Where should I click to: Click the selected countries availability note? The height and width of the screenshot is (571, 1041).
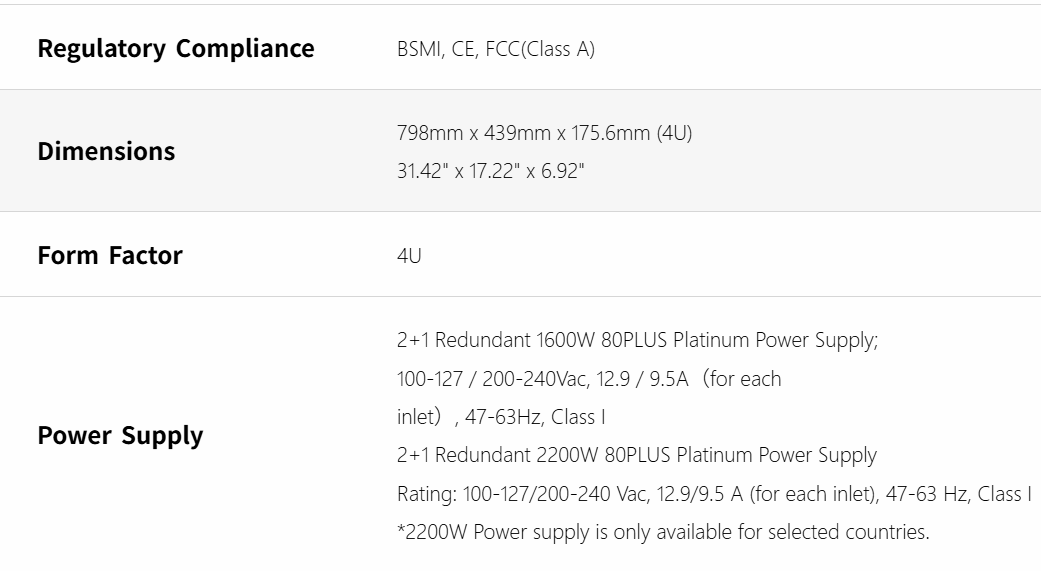(663, 532)
